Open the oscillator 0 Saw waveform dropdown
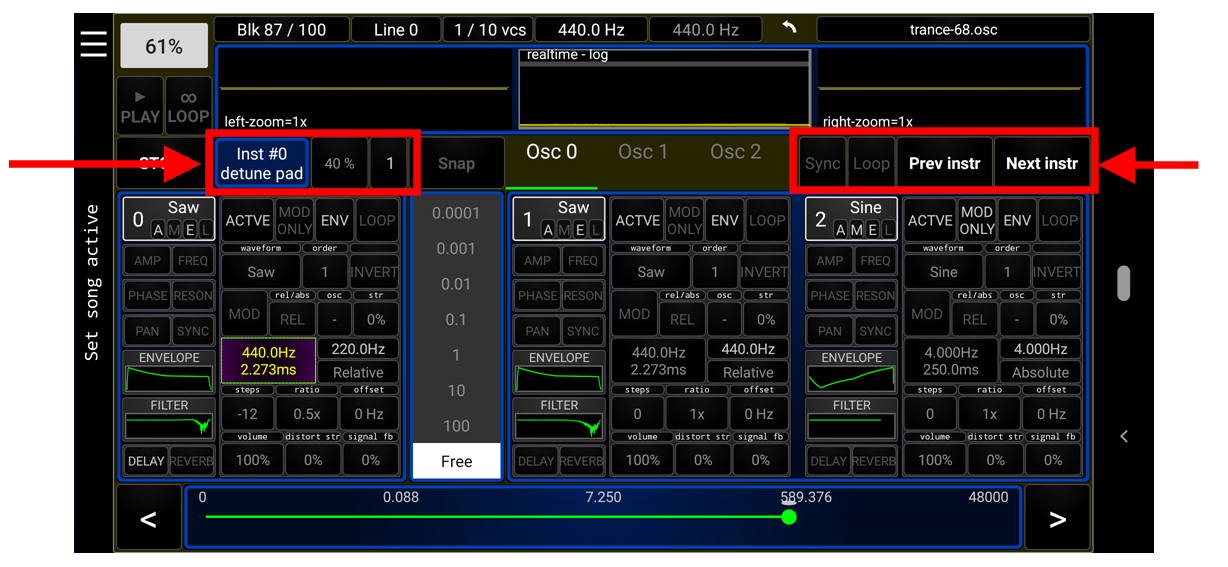1228x567 pixels. (x=261, y=272)
